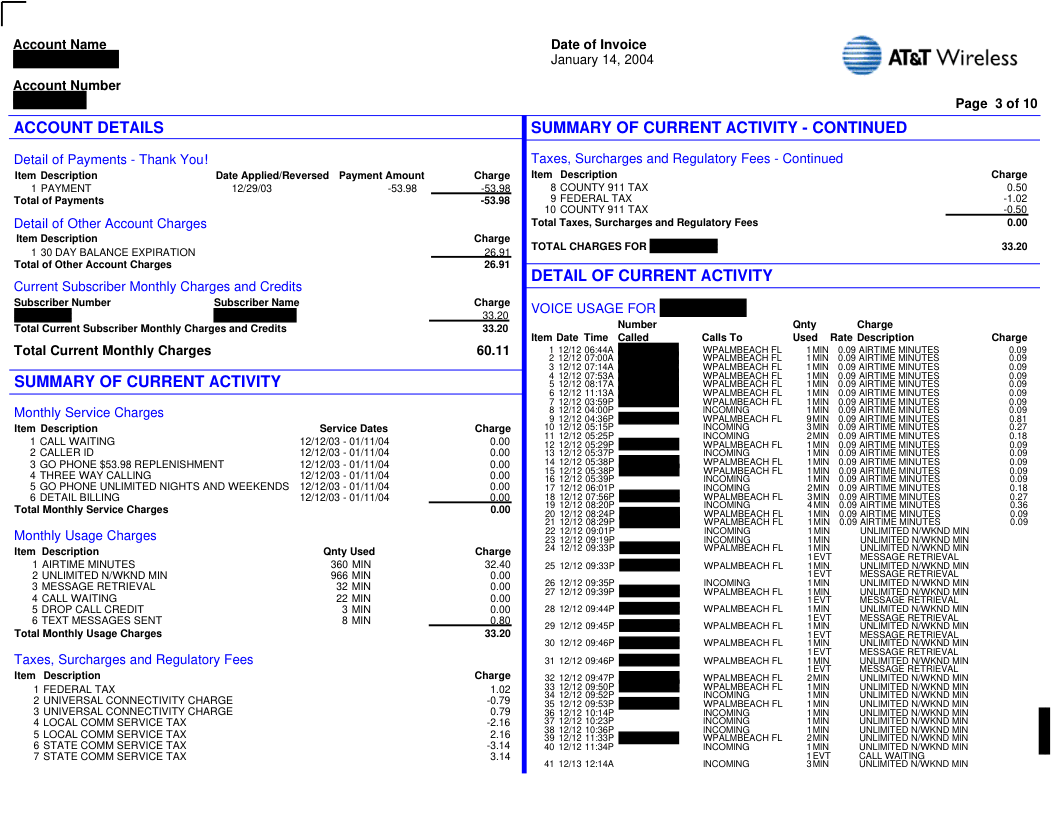Viewport: 1056px width, 816px height.
Task: Click the Text Messages Sent usage row
Action: coord(101,621)
